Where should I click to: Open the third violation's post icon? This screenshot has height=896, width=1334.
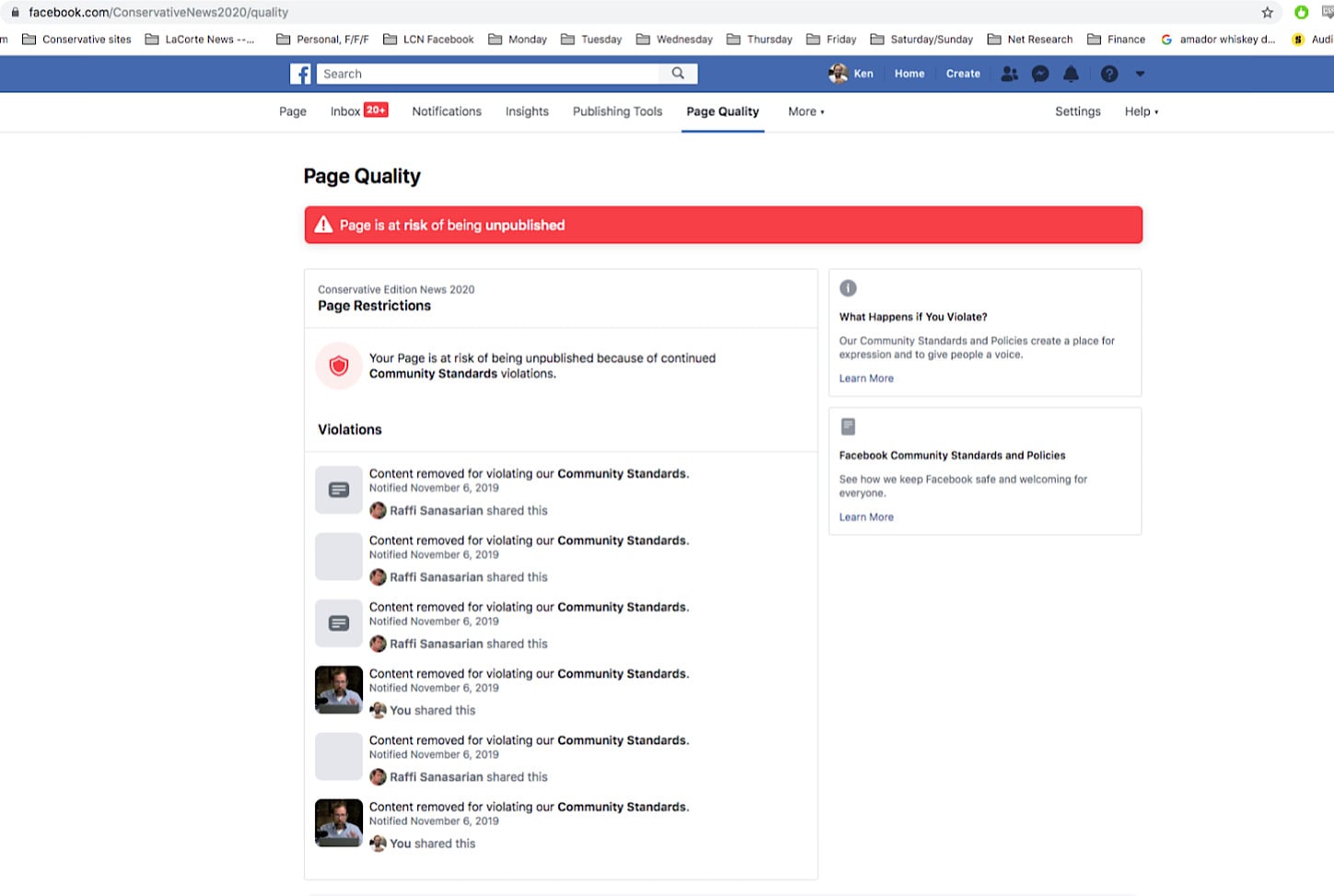click(x=339, y=623)
